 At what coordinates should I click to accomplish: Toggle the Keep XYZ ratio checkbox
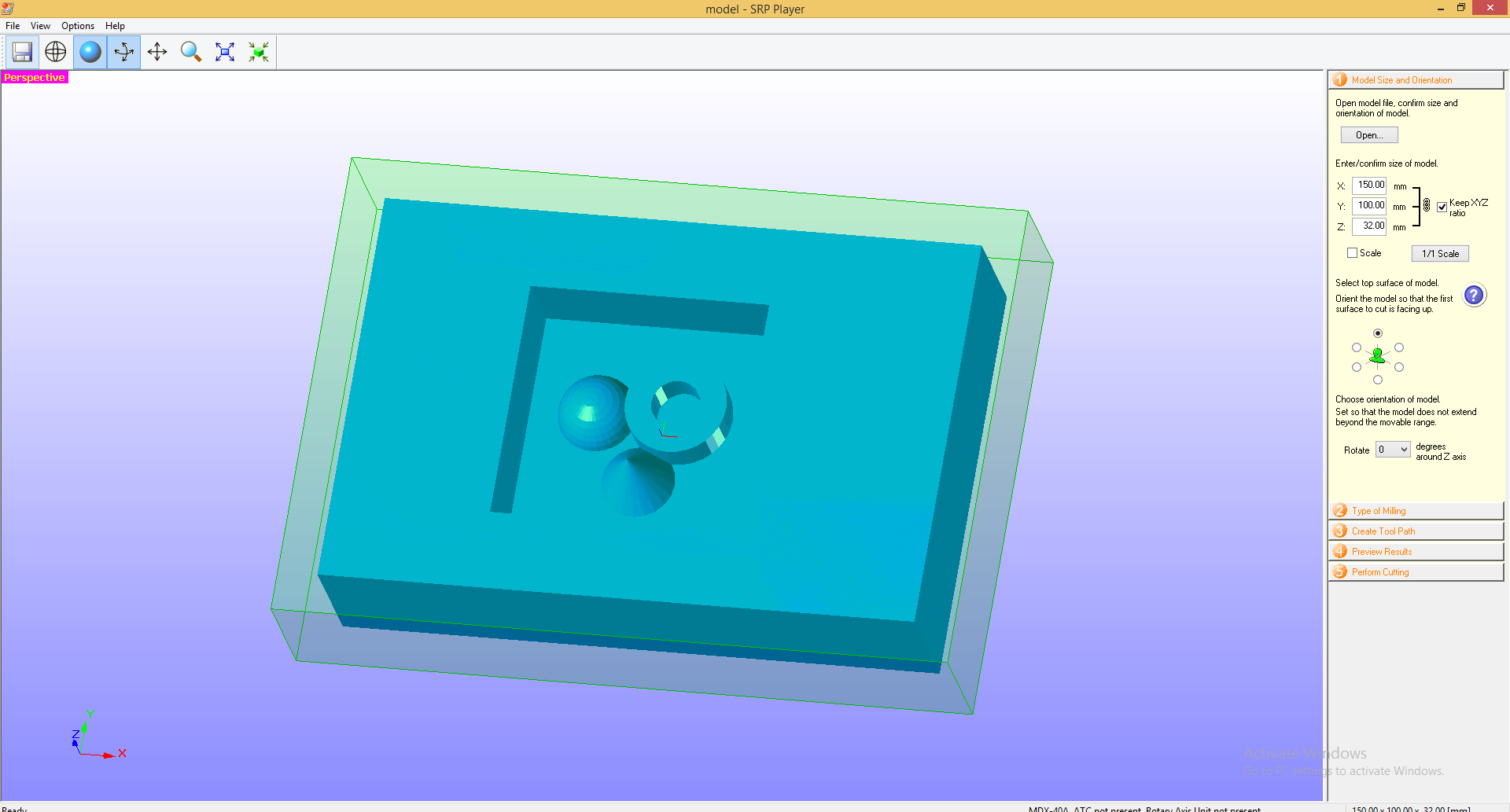pos(1442,208)
